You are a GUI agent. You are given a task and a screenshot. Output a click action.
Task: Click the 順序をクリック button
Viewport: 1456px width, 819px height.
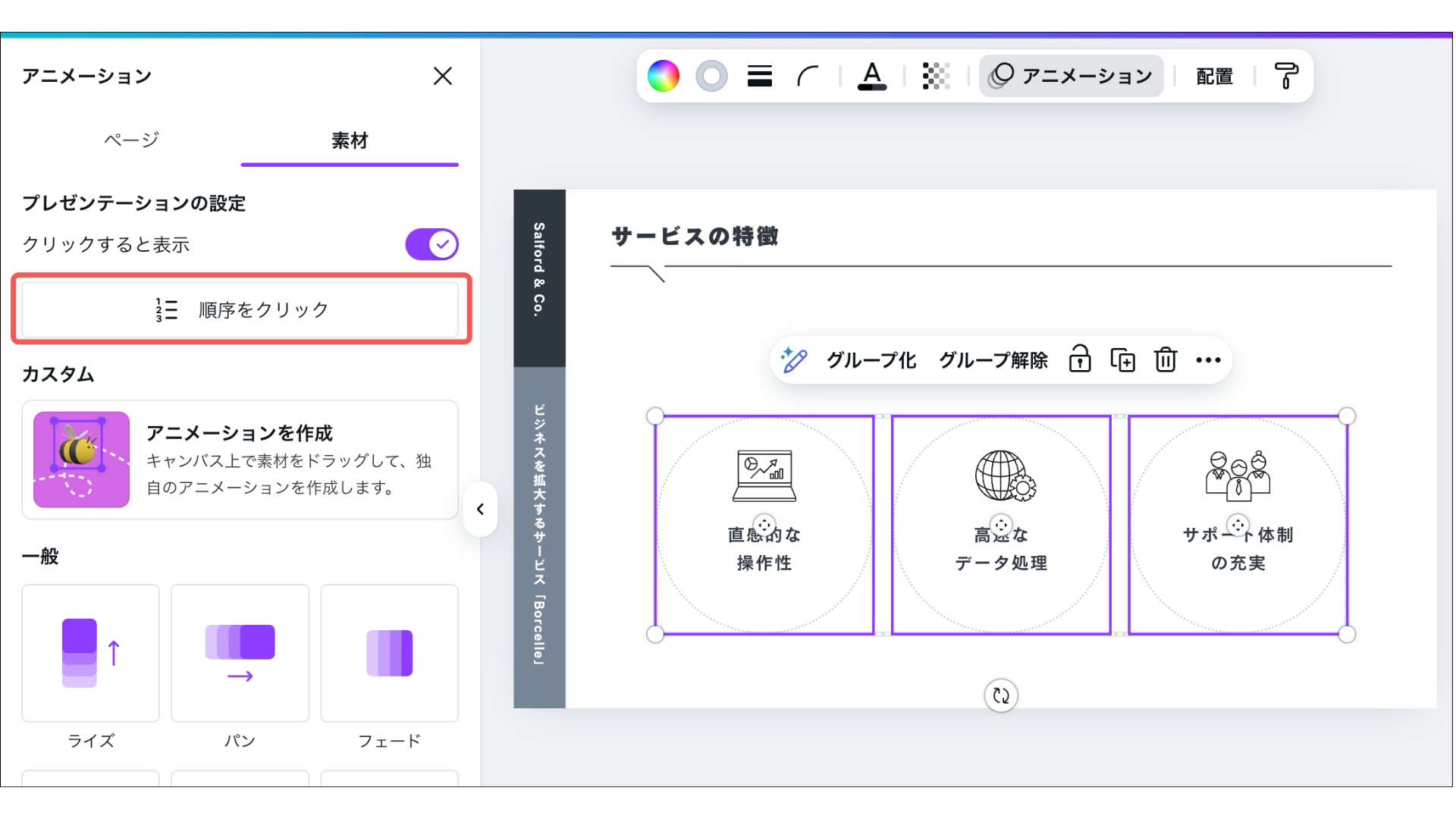pyautogui.click(x=240, y=309)
